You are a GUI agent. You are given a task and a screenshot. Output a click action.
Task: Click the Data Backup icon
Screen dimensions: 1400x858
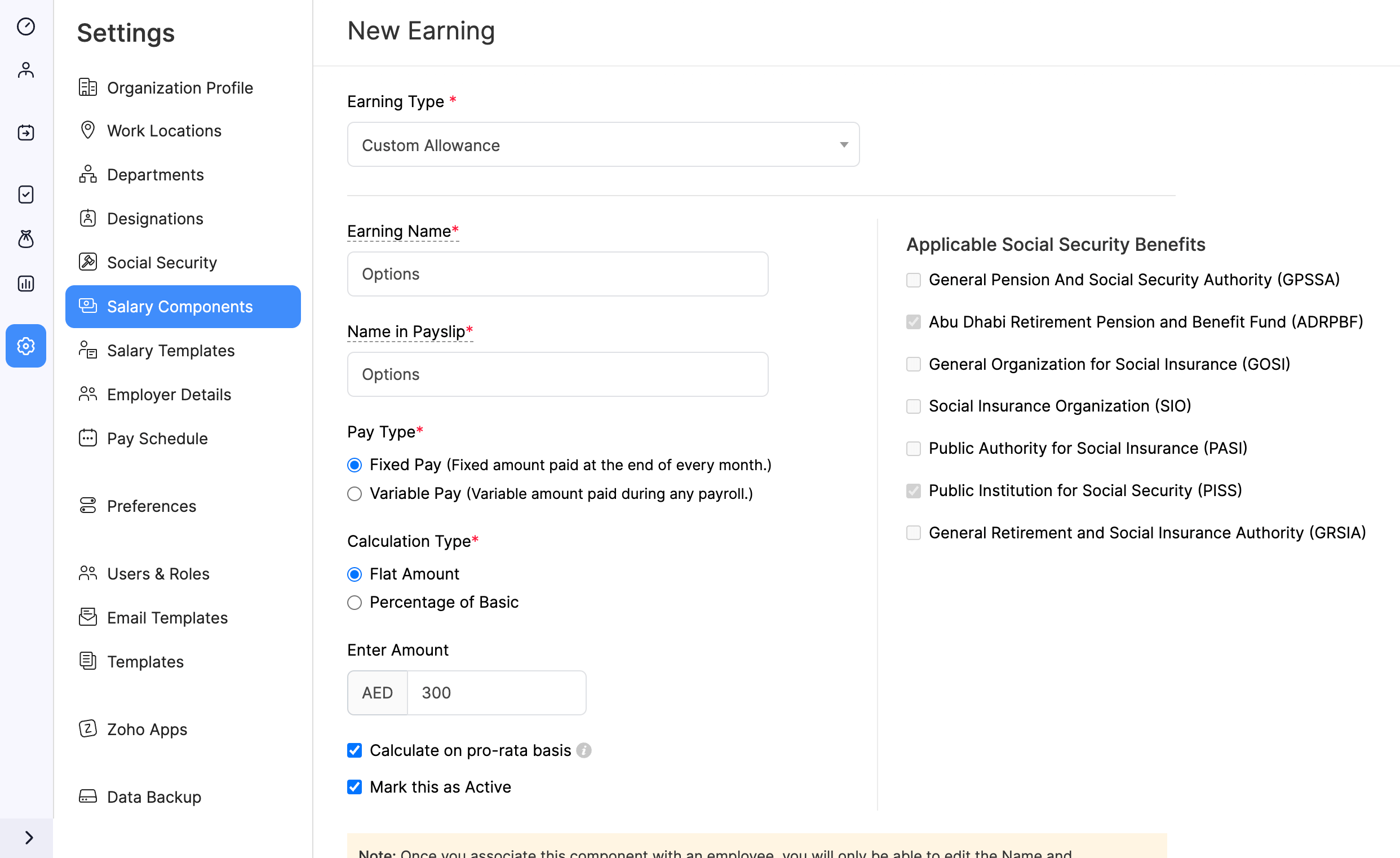(x=88, y=797)
